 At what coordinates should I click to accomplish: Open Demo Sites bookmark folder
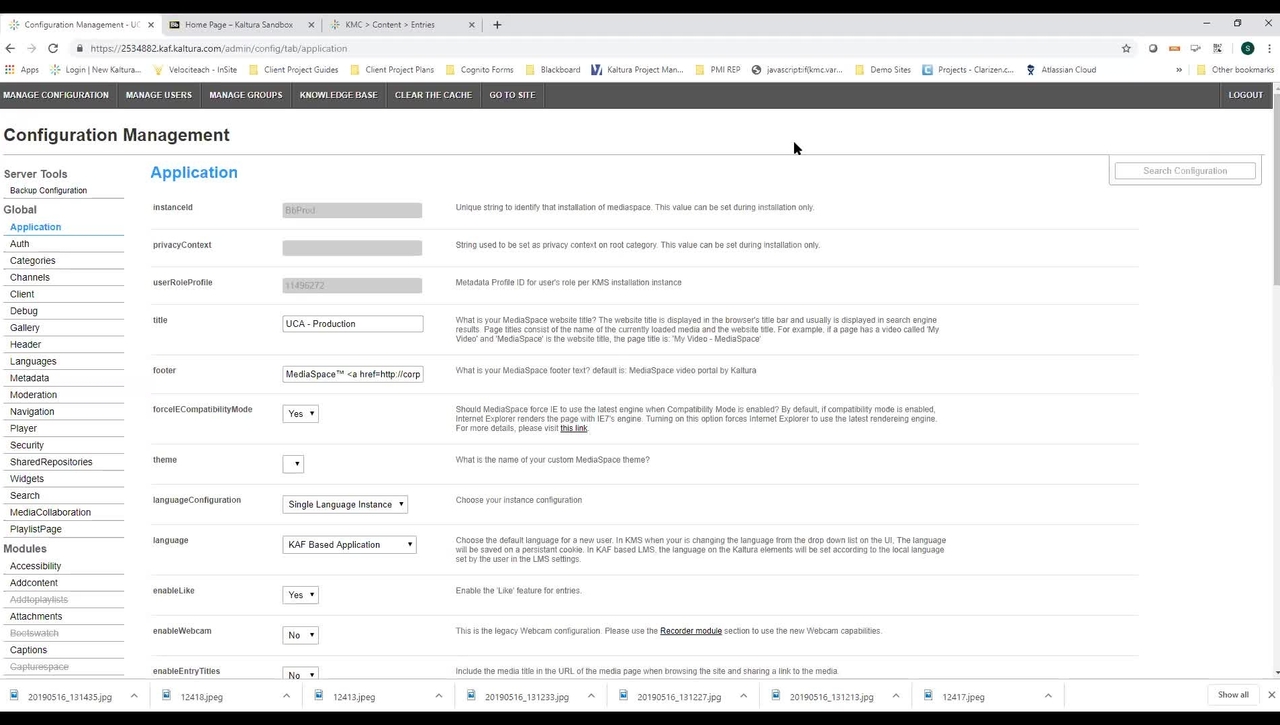pyautogui.click(x=882, y=70)
